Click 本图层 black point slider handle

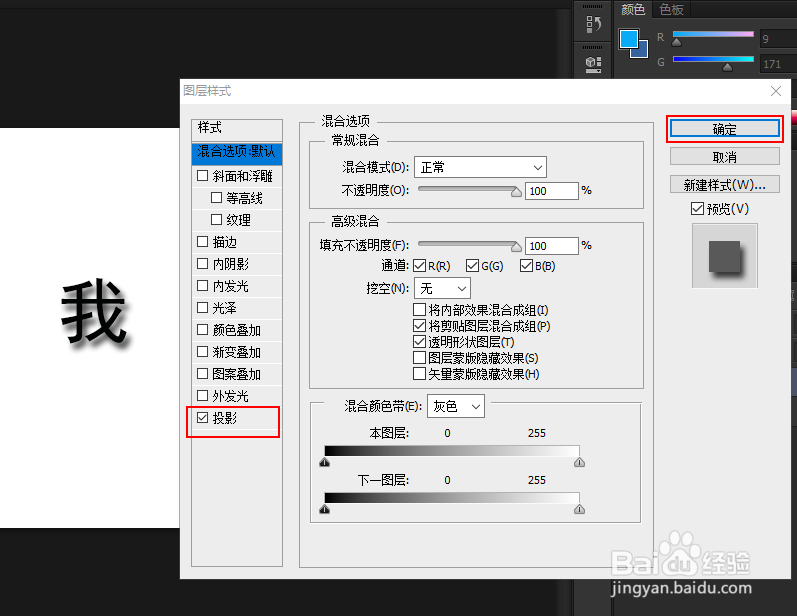(325, 462)
